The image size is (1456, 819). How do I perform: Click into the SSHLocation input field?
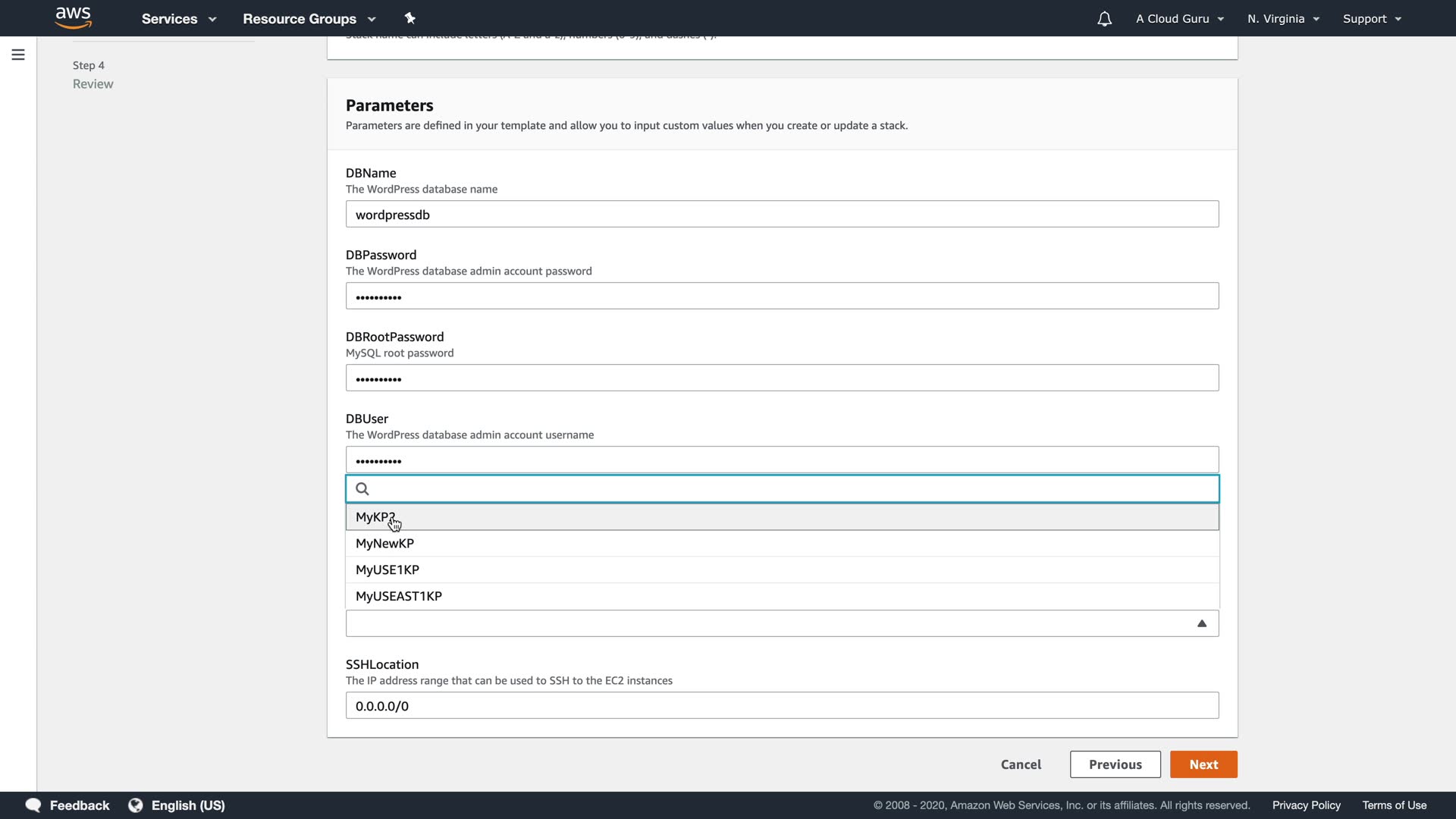(x=782, y=706)
